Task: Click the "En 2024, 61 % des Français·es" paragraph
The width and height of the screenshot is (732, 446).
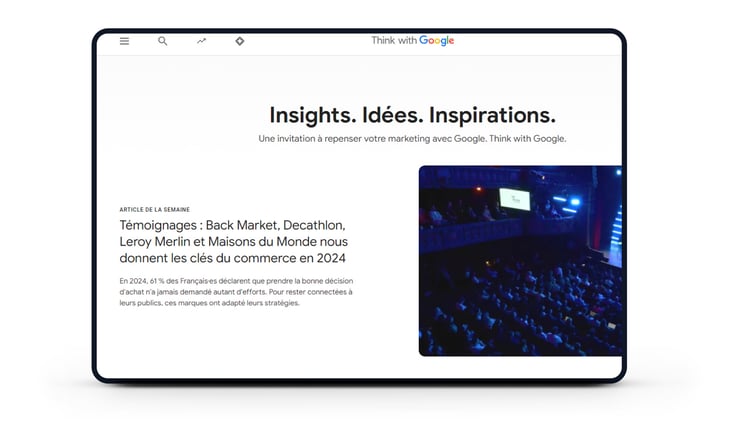Action: pyautogui.click(x=236, y=292)
